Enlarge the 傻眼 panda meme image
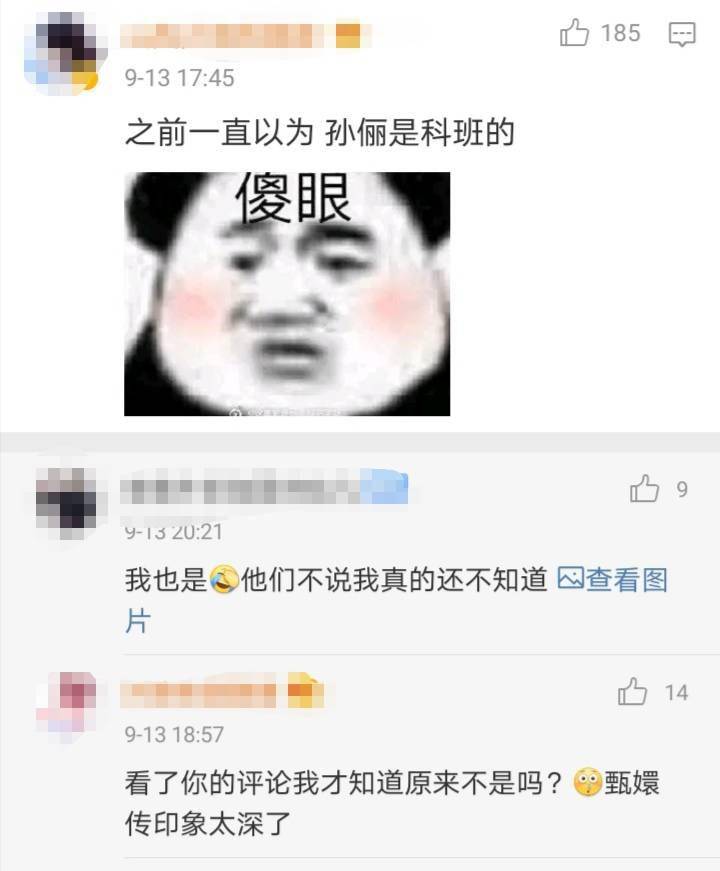Viewport: 720px width, 871px height. click(x=287, y=294)
